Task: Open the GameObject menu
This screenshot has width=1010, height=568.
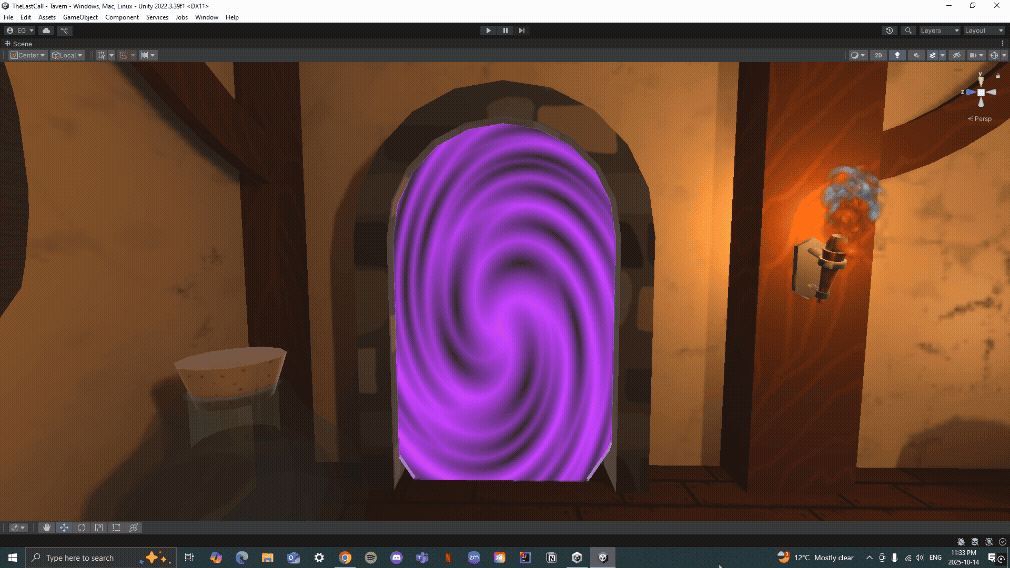Action: [x=81, y=17]
